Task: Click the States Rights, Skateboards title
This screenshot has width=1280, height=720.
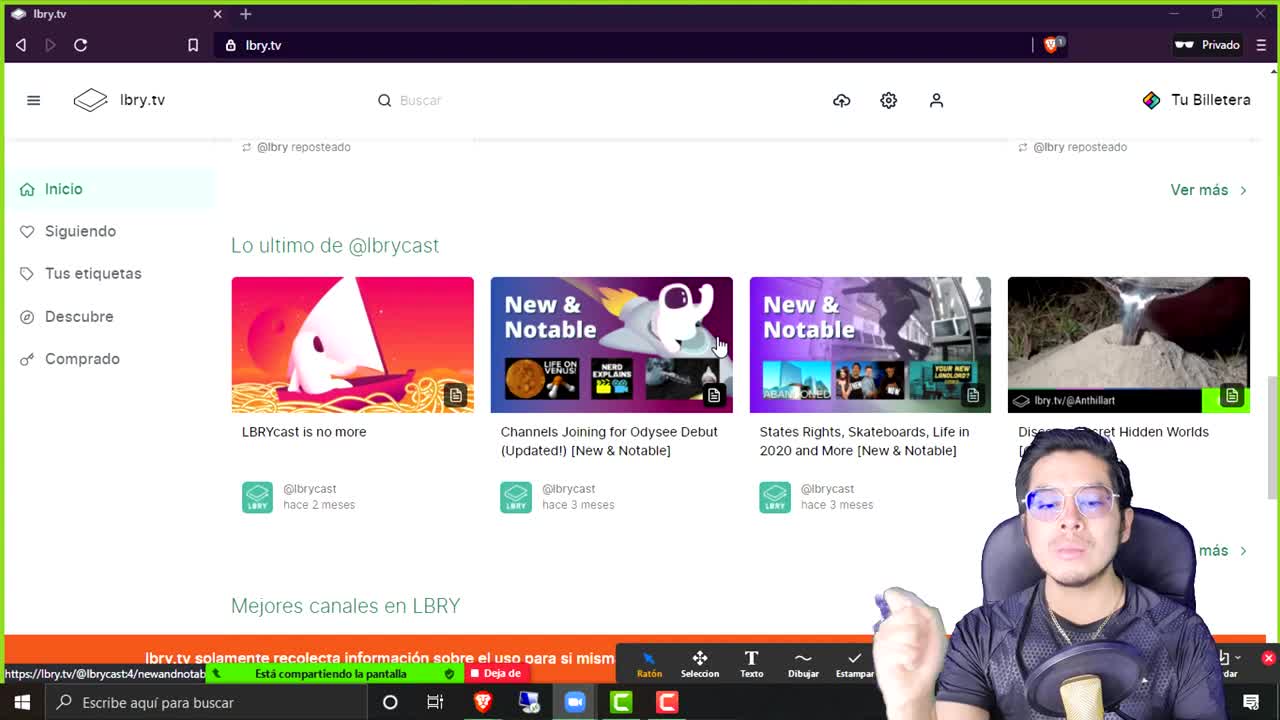Action: click(x=864, y=441)
